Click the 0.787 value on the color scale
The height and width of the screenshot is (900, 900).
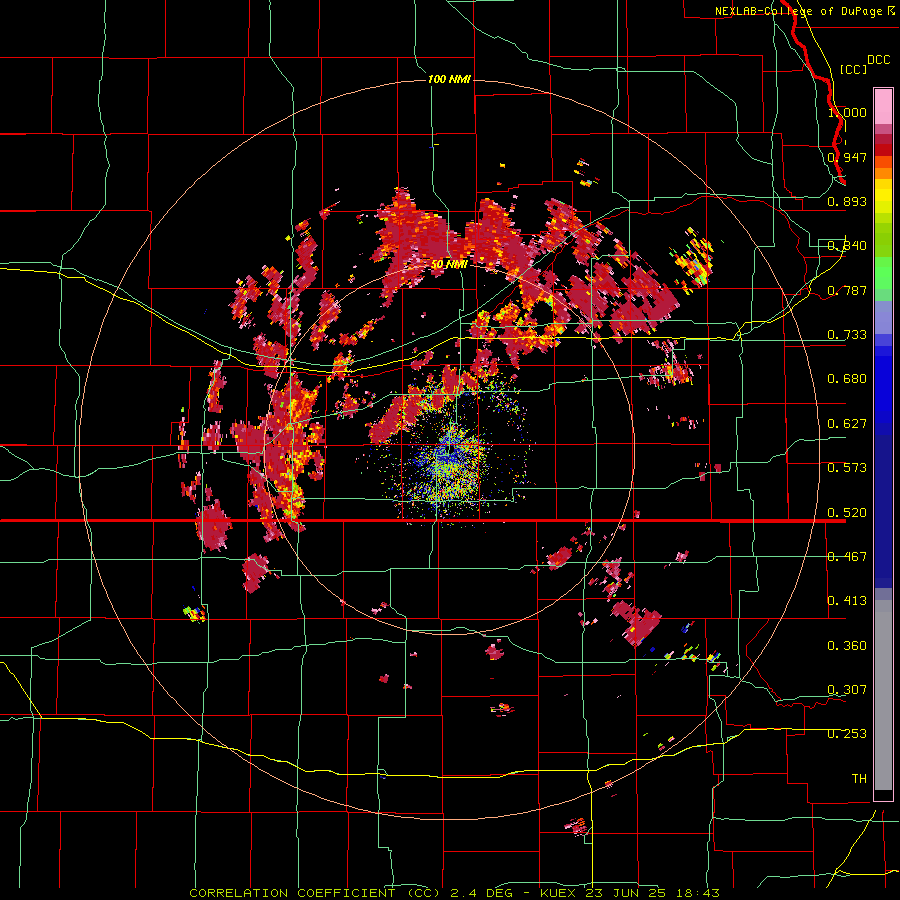coord(847,290)
